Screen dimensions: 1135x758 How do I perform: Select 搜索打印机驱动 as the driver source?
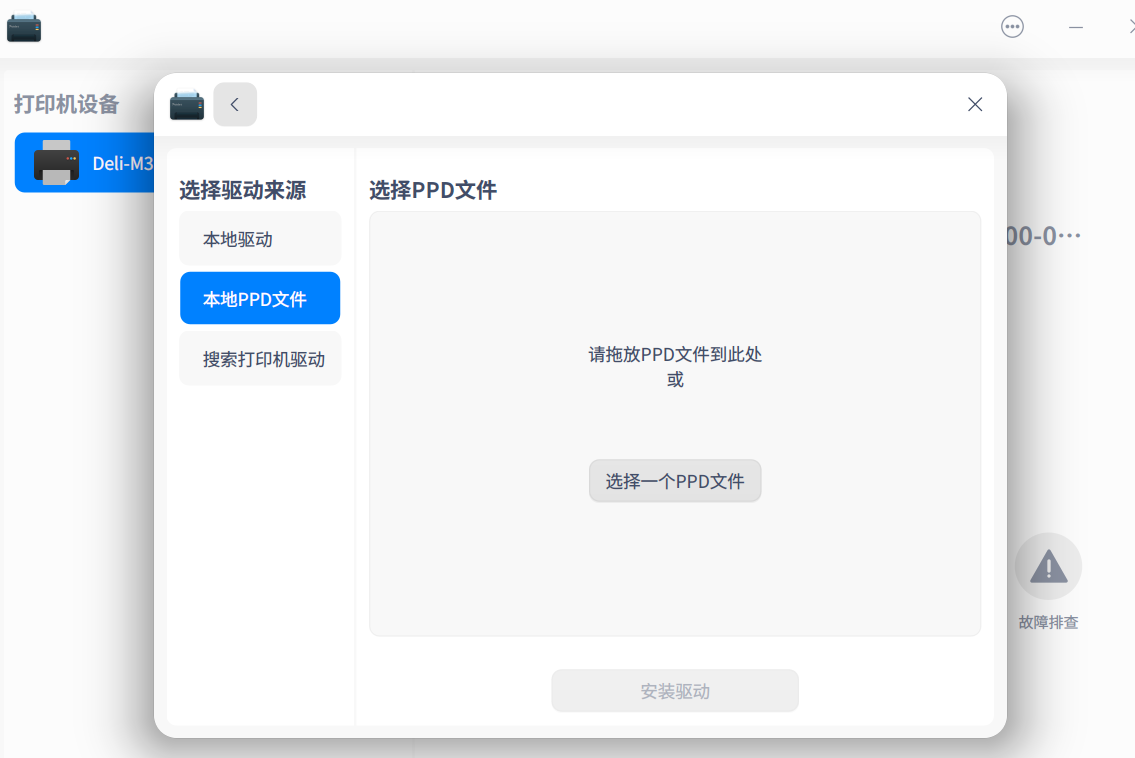pos(260,358)
